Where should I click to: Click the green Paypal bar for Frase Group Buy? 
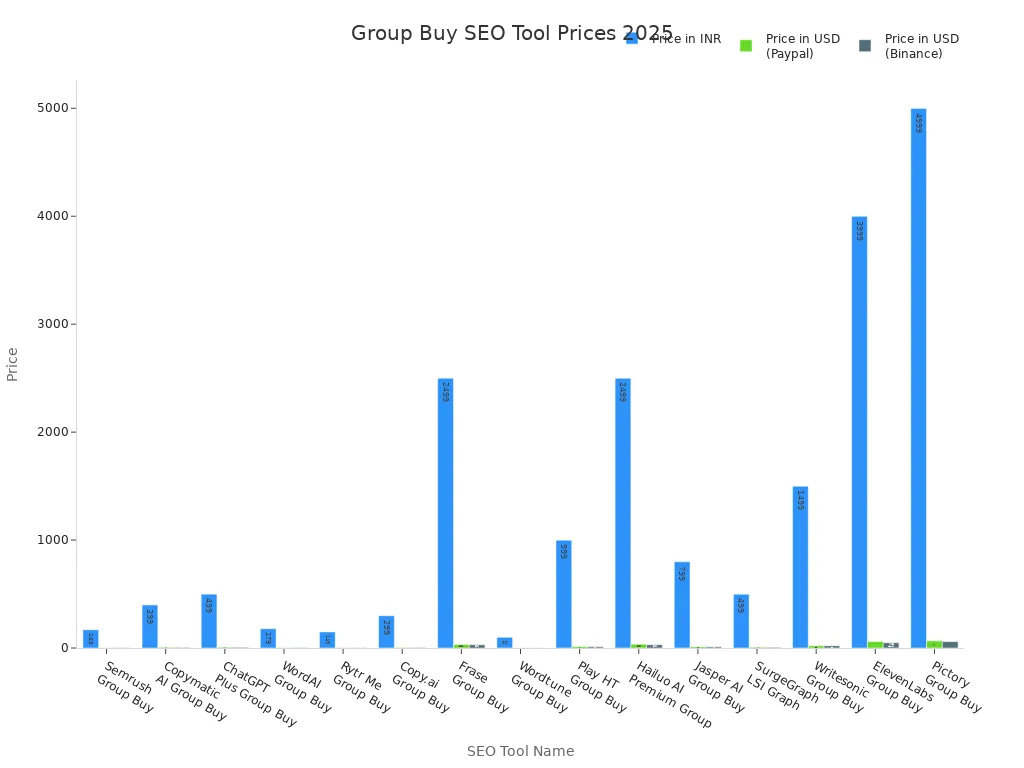point(461,647)
